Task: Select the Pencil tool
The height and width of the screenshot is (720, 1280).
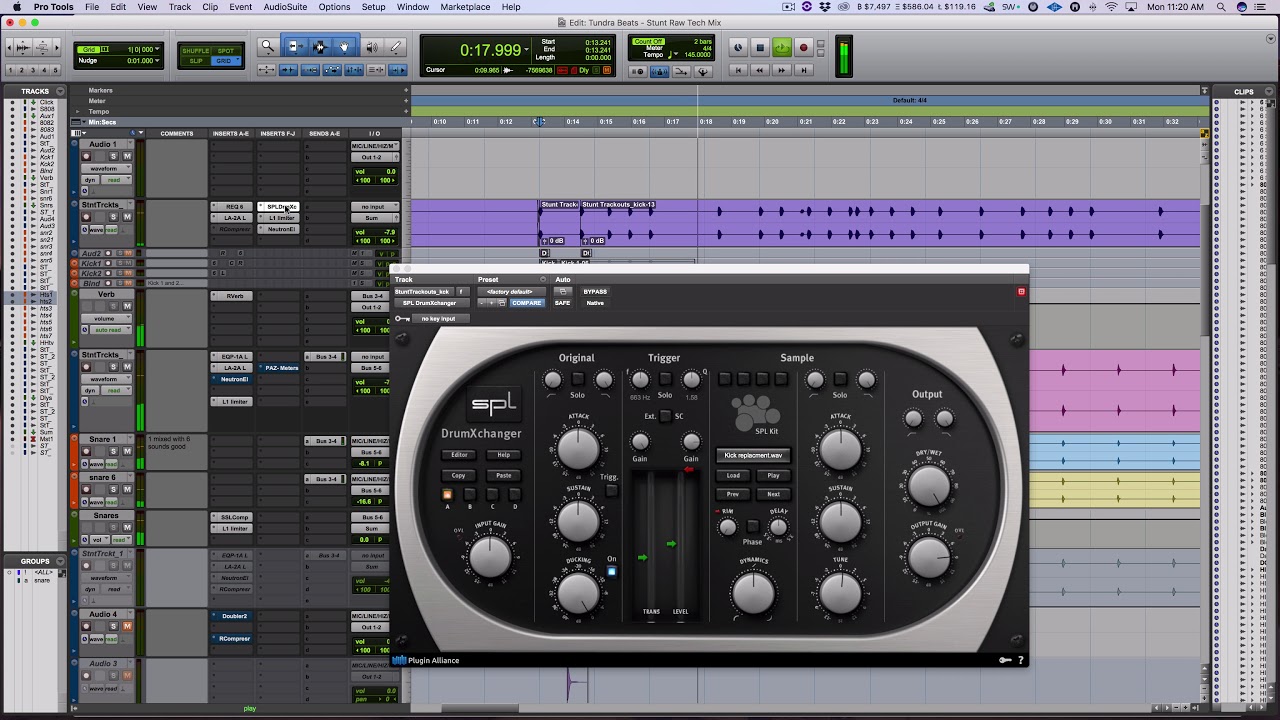Action: (396, 47)
